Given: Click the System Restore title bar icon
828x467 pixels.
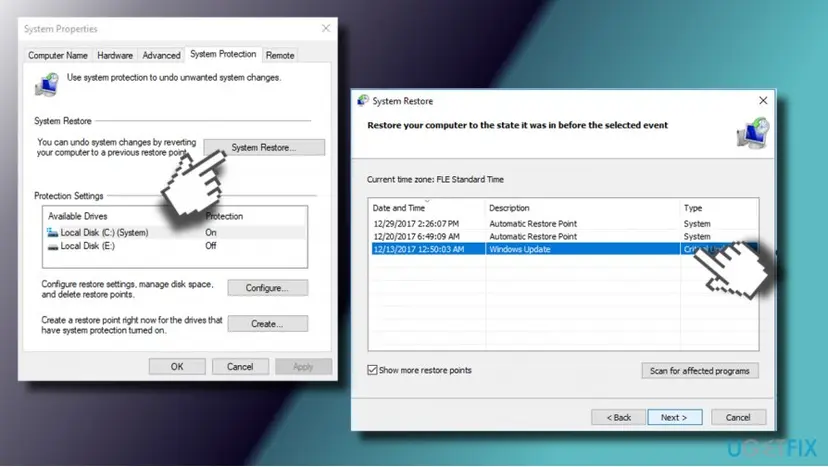Looking at the screenshot, I should pyautogui.click(x=363, y=100).
